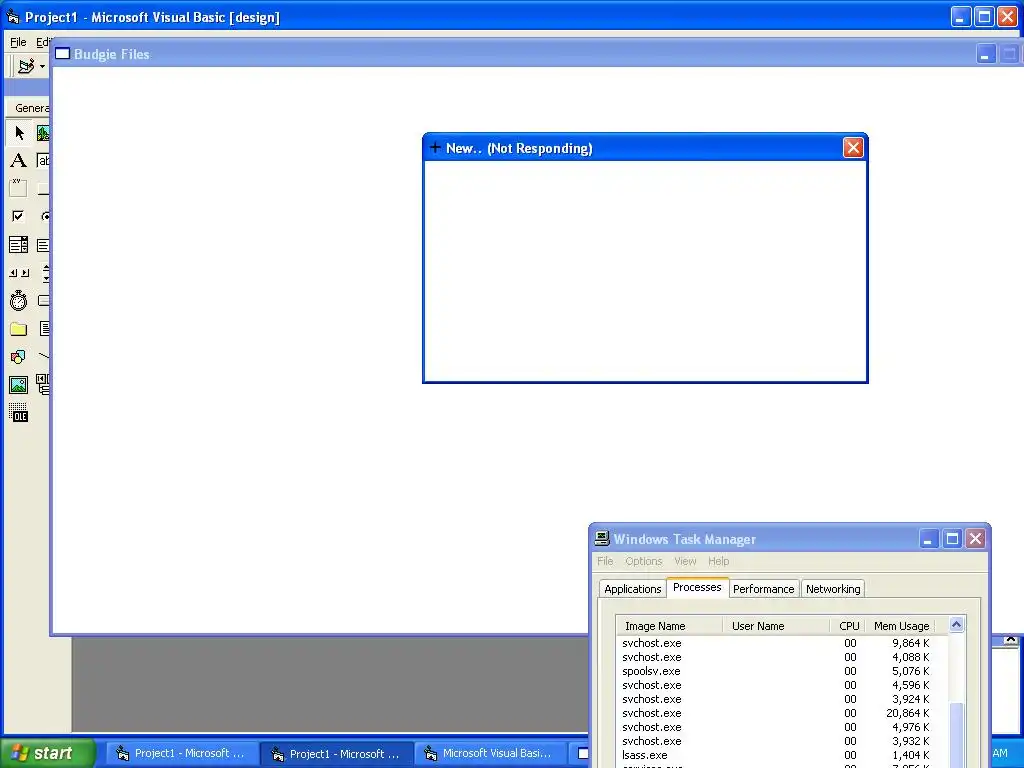This screenshot has width=1024, height=768.
Task: Maximize the Windows Task Manager window
Action: (x=952, y=539)
